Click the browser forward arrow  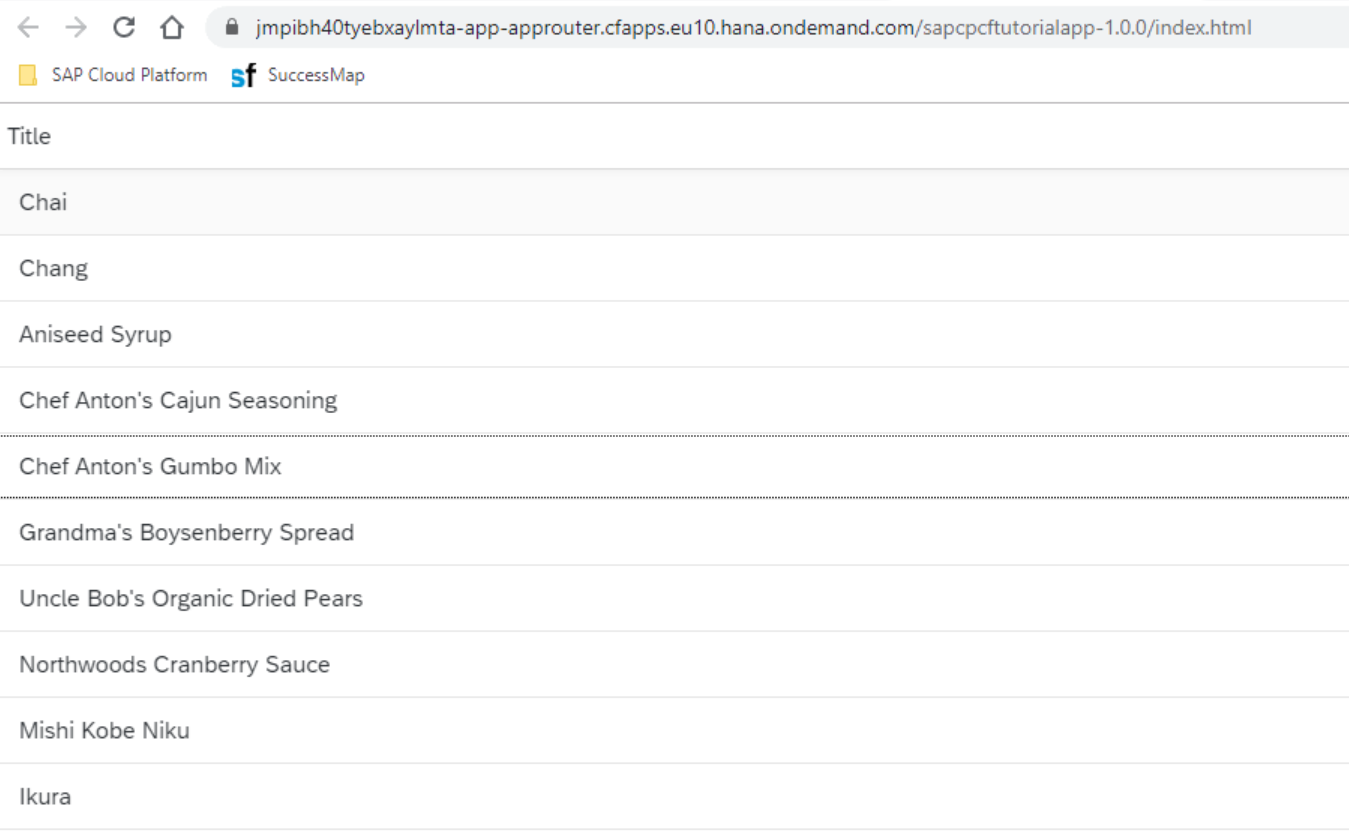coord(76,28)
